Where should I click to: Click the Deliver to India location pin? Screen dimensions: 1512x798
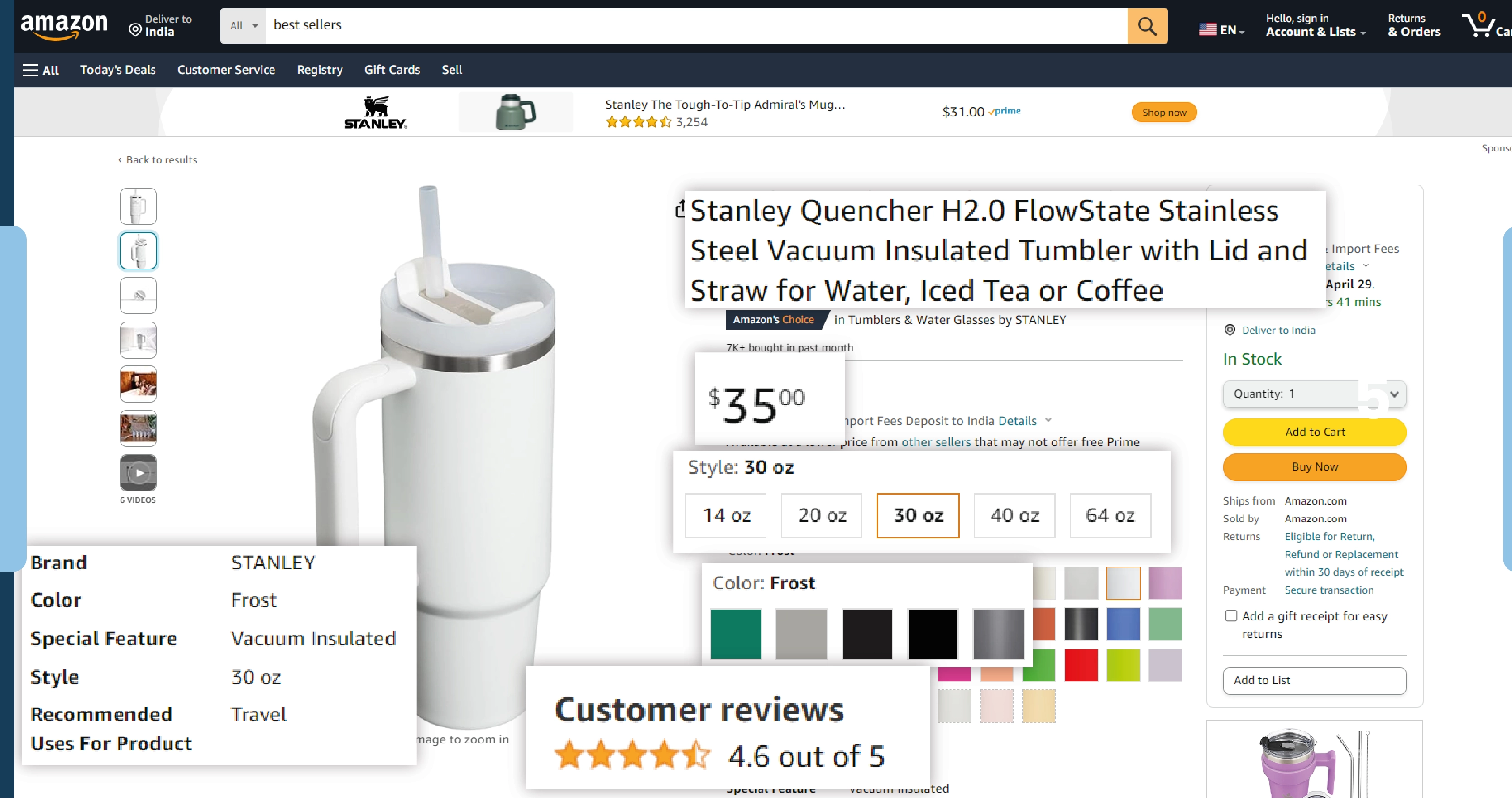coord(135,30)
